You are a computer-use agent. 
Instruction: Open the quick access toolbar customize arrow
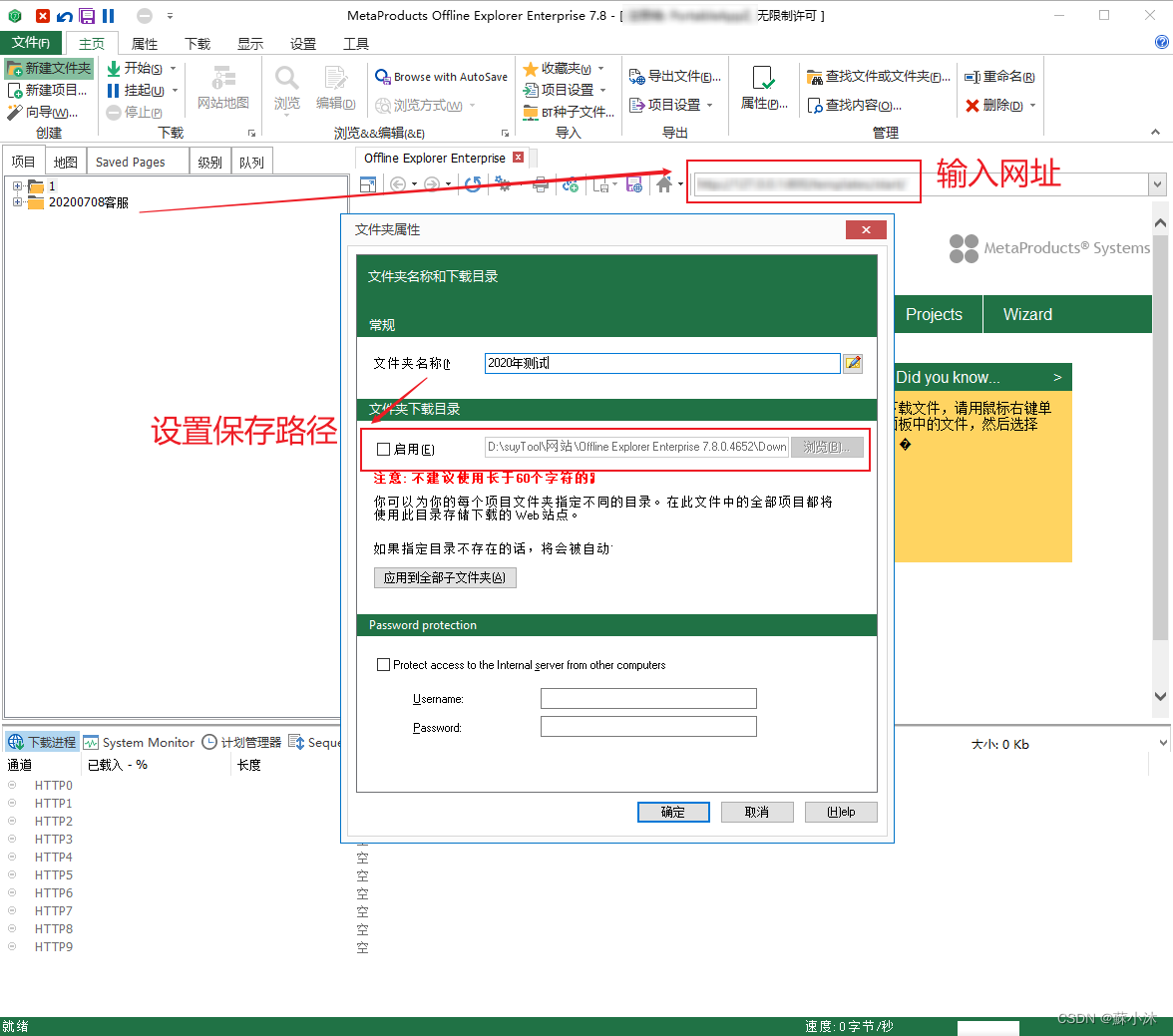click(x=170, y=16)
